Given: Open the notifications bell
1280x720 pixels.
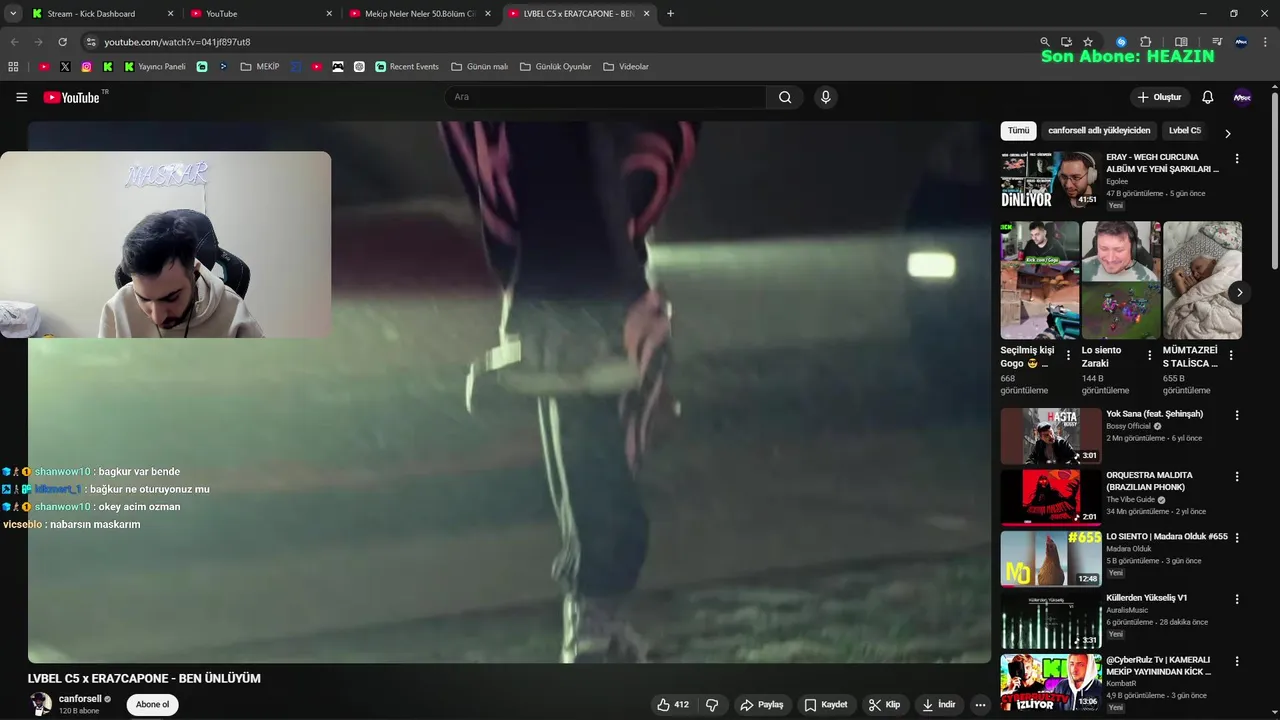Looking at the screenshot, I should click(1208, 97).
